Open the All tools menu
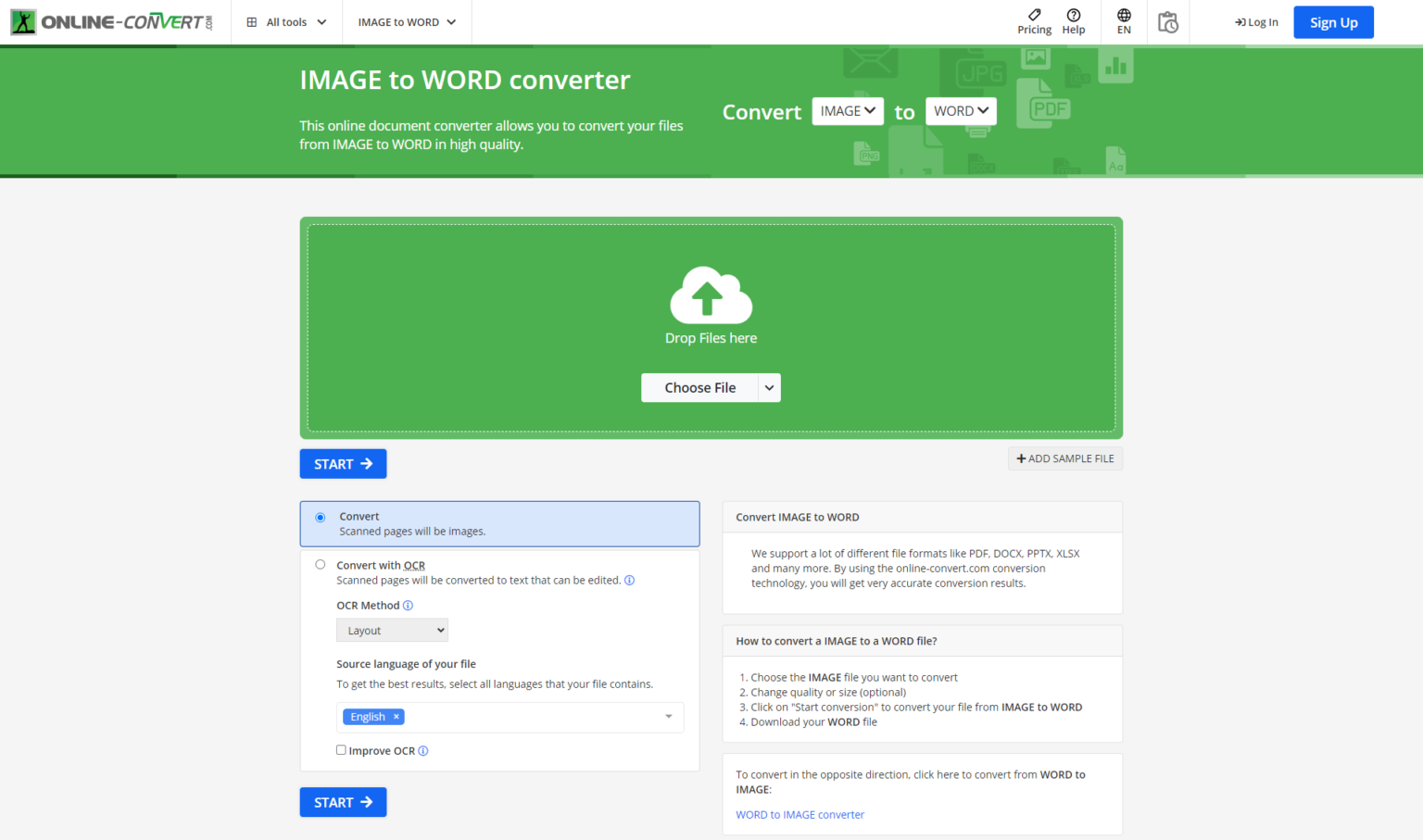 click(x=286, y=22)
